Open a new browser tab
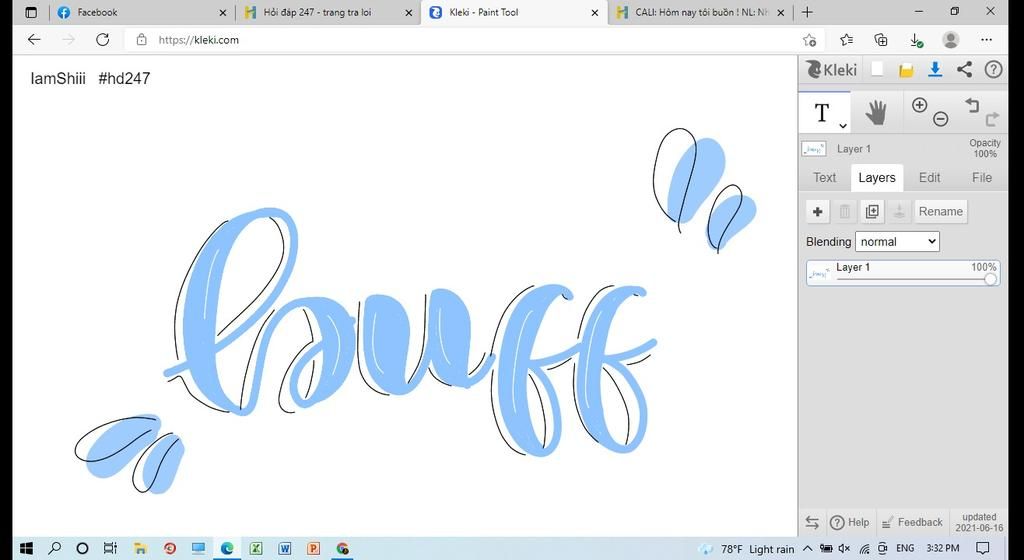Image resolution: width=1024 pixels, height=560 pixels. point(807,12)
